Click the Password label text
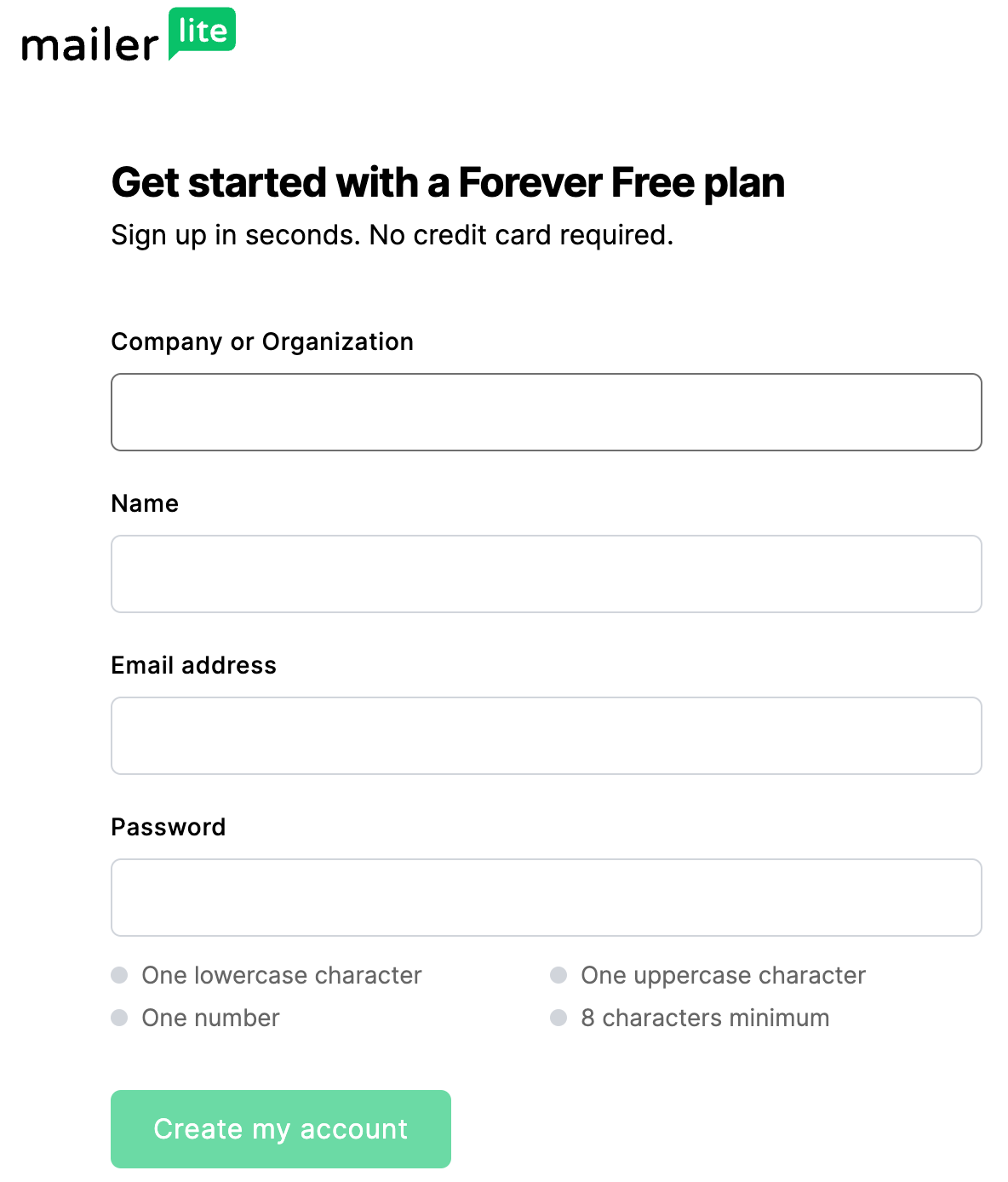This screenshot has width=1008, height=1182. pyautogui.click(x=169, y=827)
